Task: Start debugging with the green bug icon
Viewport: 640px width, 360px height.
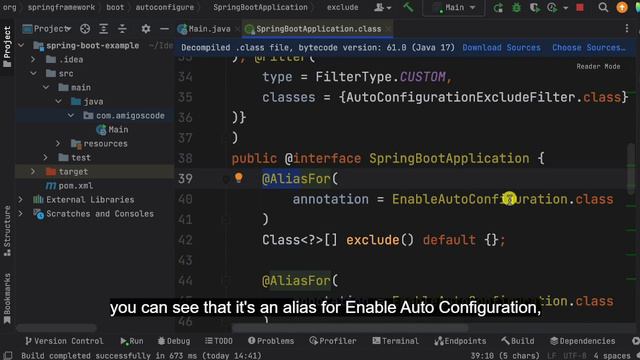Action: (x=516, y=7)
